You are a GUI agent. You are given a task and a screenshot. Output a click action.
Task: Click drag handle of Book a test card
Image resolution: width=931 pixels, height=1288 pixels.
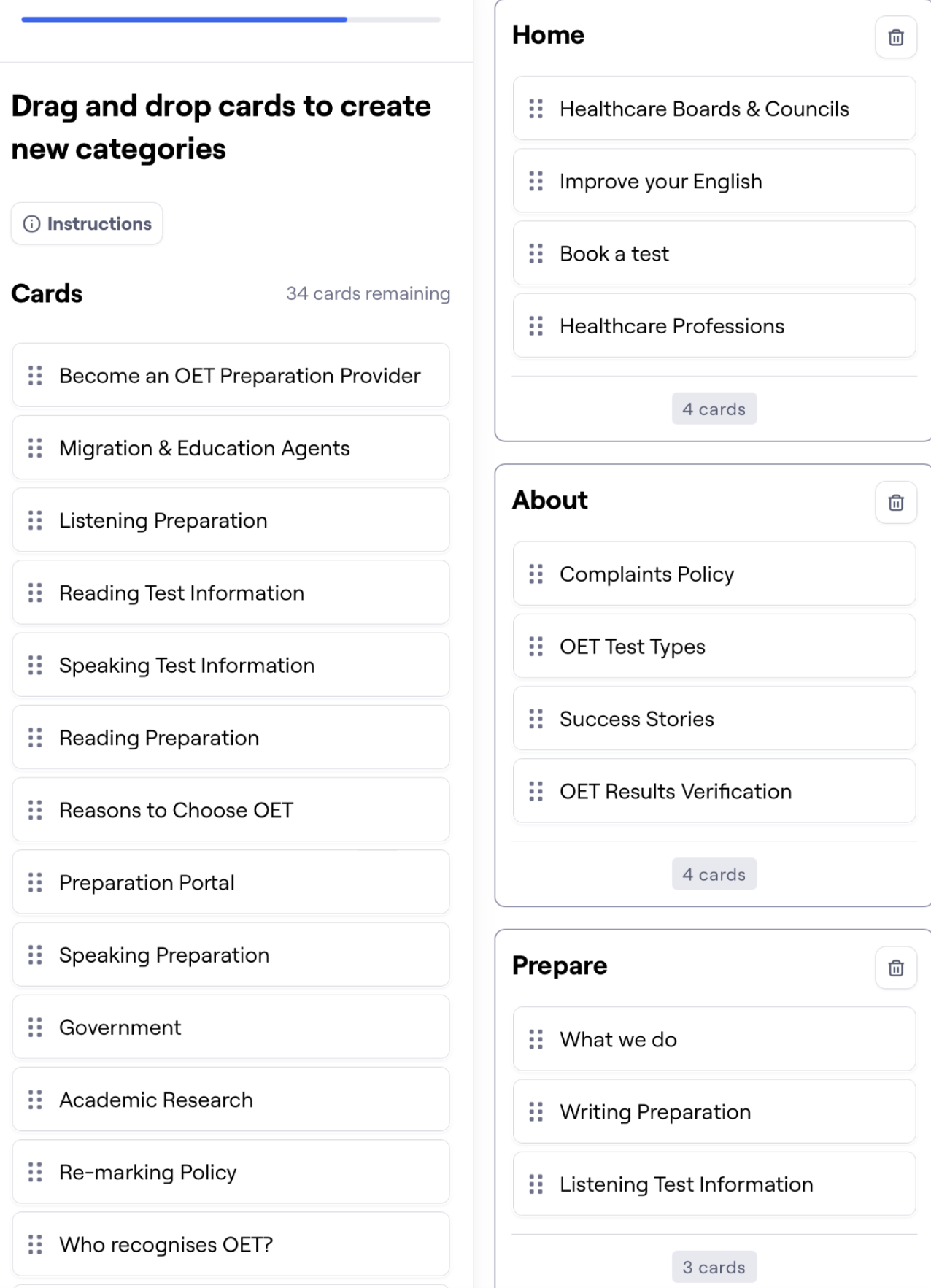[536, 253]
